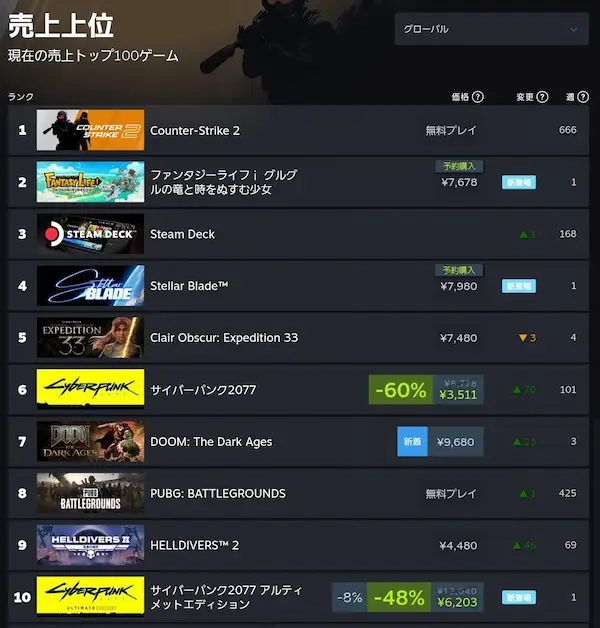600x628 pixels.
Task: Open the Fantasy Life game thumbnail
Action: pyautogui.click(x=91, y=182)
